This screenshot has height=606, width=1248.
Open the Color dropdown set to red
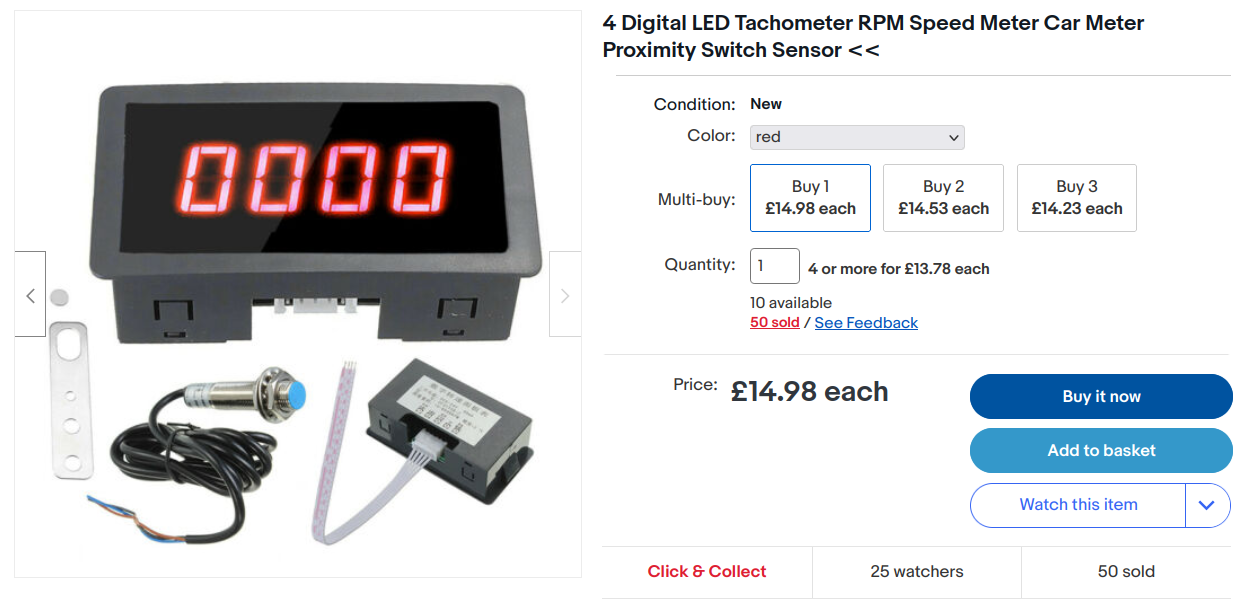click(857, 137)
